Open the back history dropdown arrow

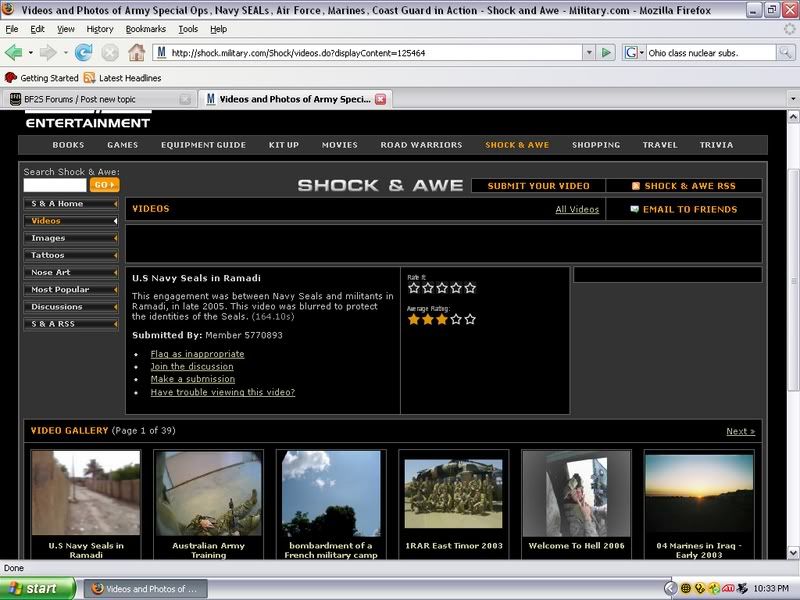point(31,52)
